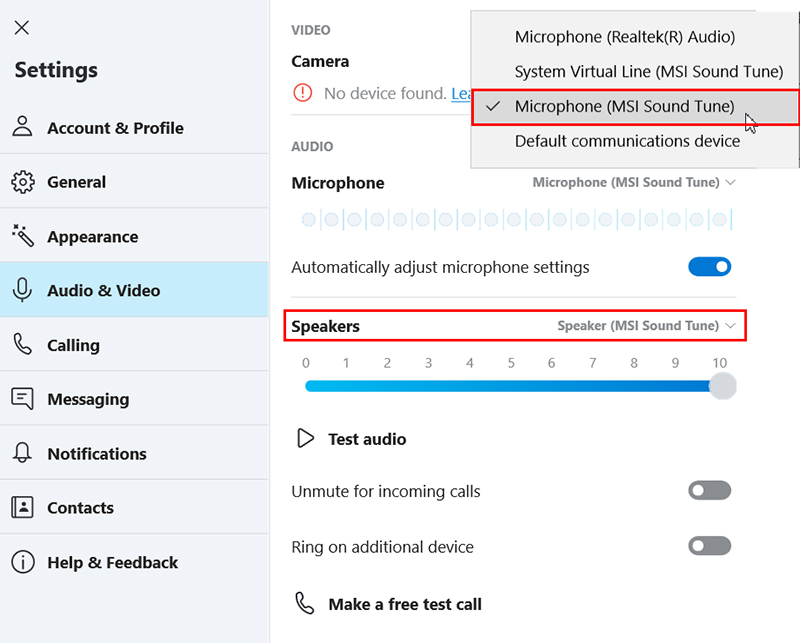Select the checked Microphone (MSI Sound Tune) option
Screen dimensions: 800x643
click(635, 106)
